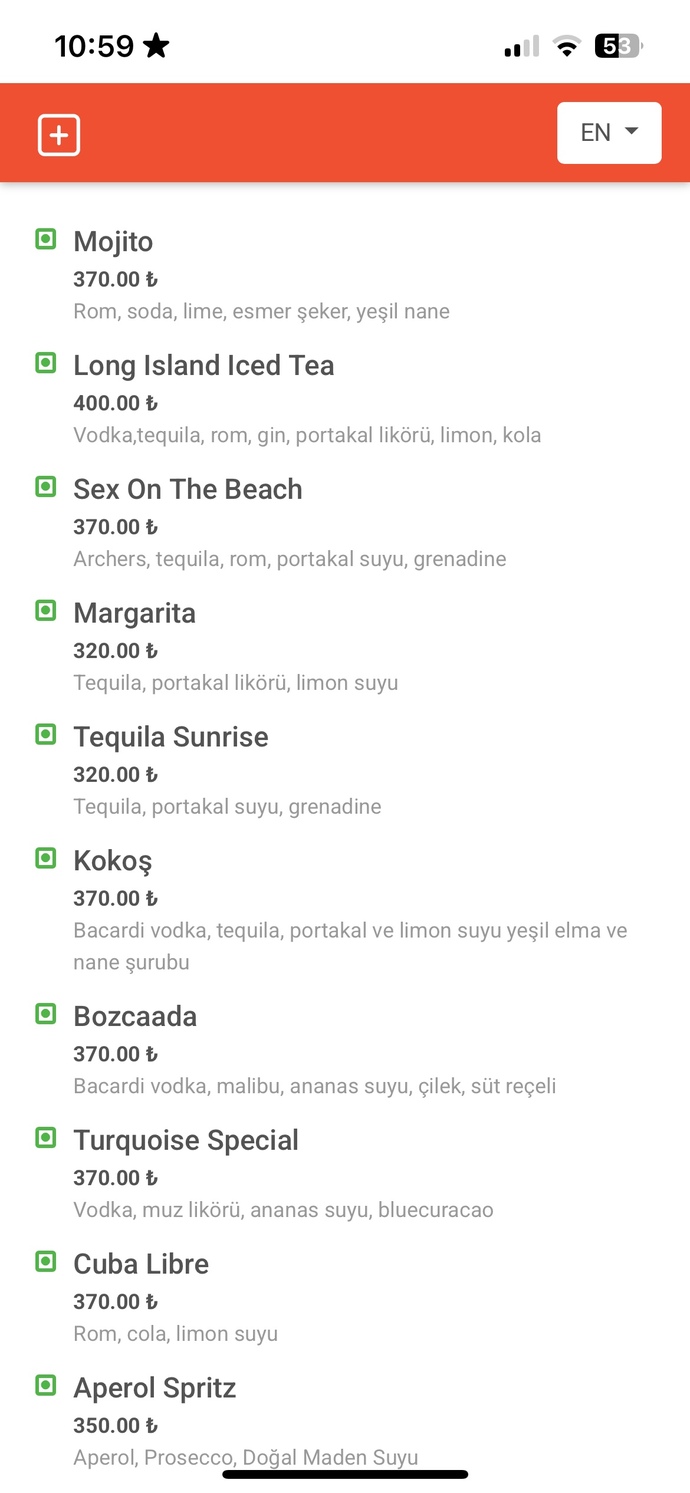The image size is (690, 1493).
Task: Tap the green icon beside Margarita
Action: coord(46,610)
